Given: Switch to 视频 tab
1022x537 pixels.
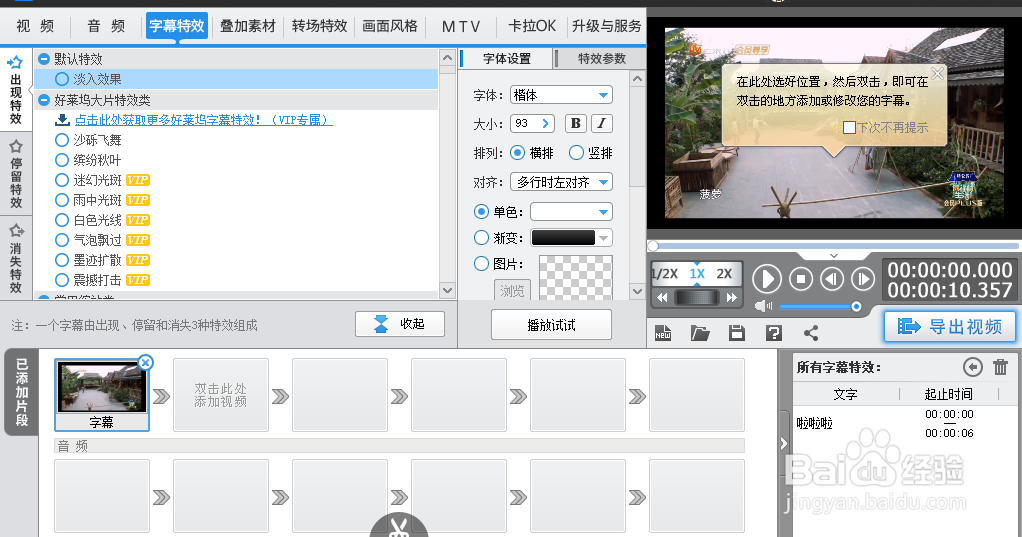Looking at the screenshot, I should pyautogui.click(x=35, y=26).
